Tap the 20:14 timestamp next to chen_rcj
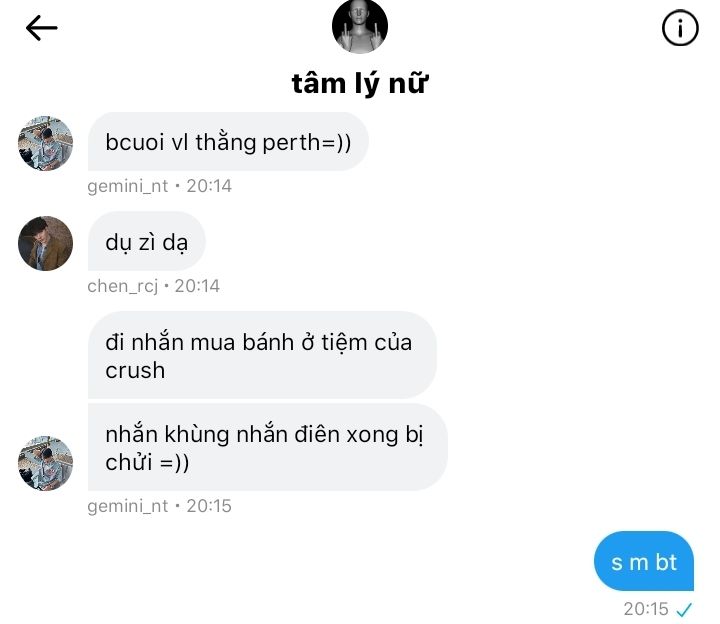720x624 pixels. pos(197,286)
